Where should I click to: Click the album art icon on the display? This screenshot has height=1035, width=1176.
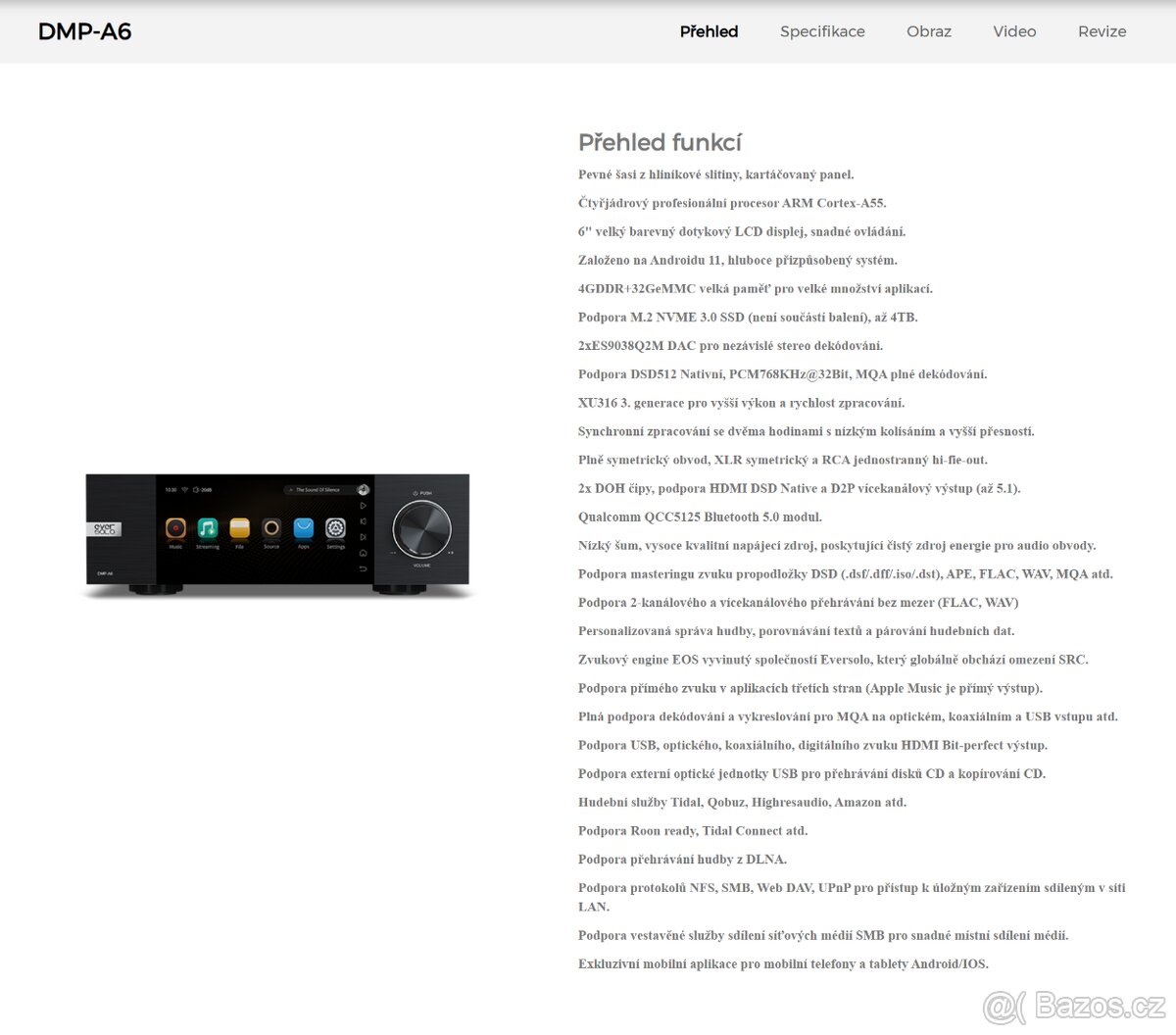click(x=363, y=490)
